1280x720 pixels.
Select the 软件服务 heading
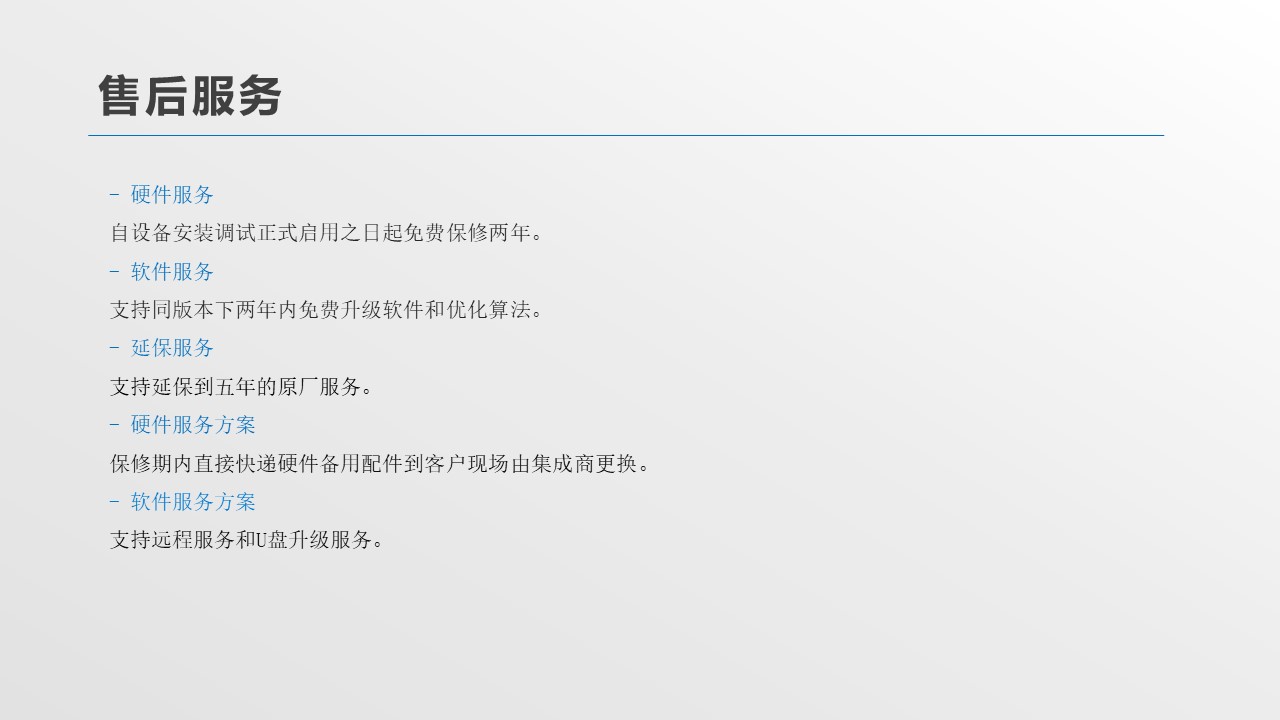pos(172,272)
